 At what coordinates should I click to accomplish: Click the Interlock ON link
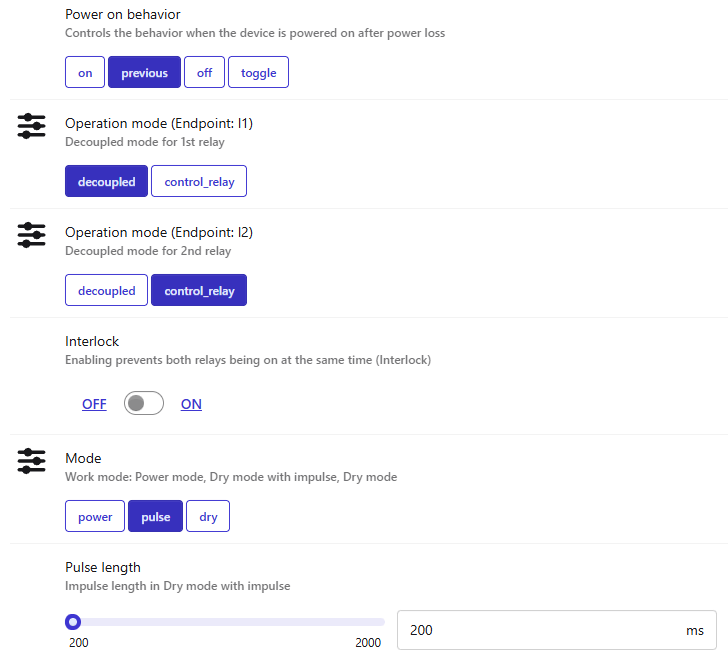click(191, 404)
